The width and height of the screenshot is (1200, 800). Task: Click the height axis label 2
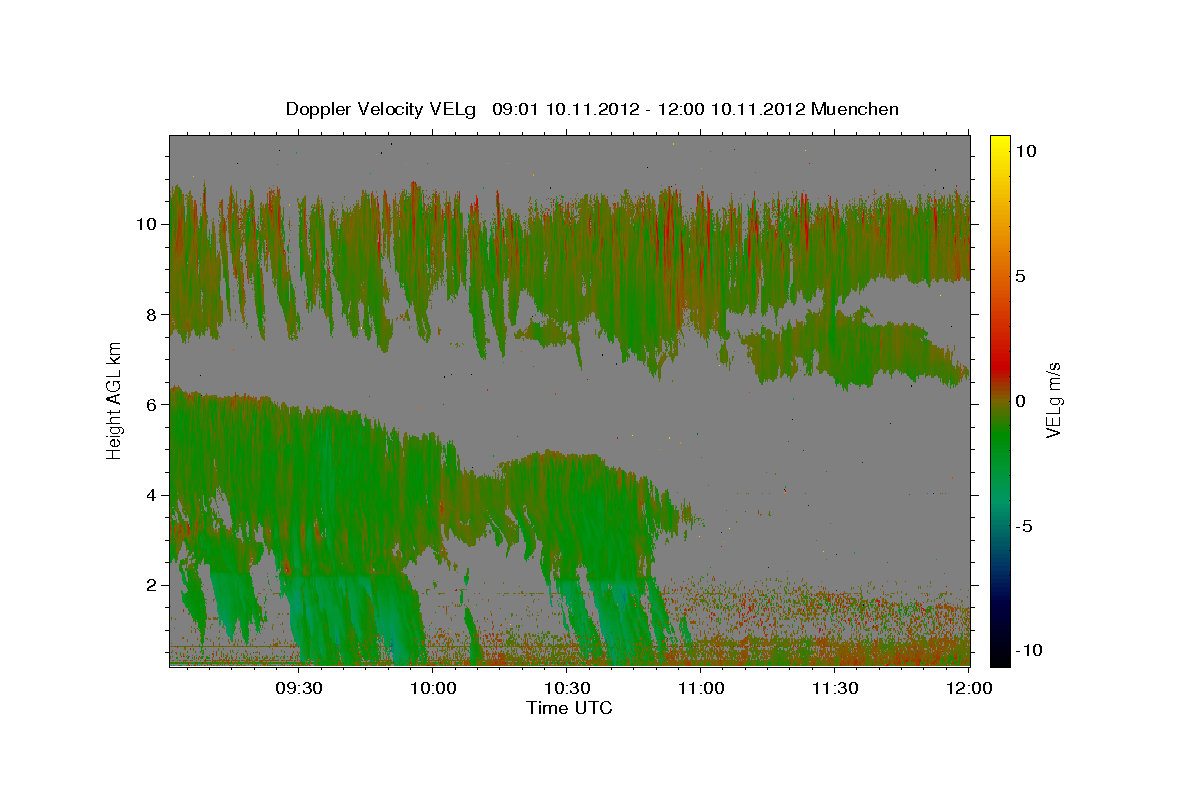click(x=151, y=585)
